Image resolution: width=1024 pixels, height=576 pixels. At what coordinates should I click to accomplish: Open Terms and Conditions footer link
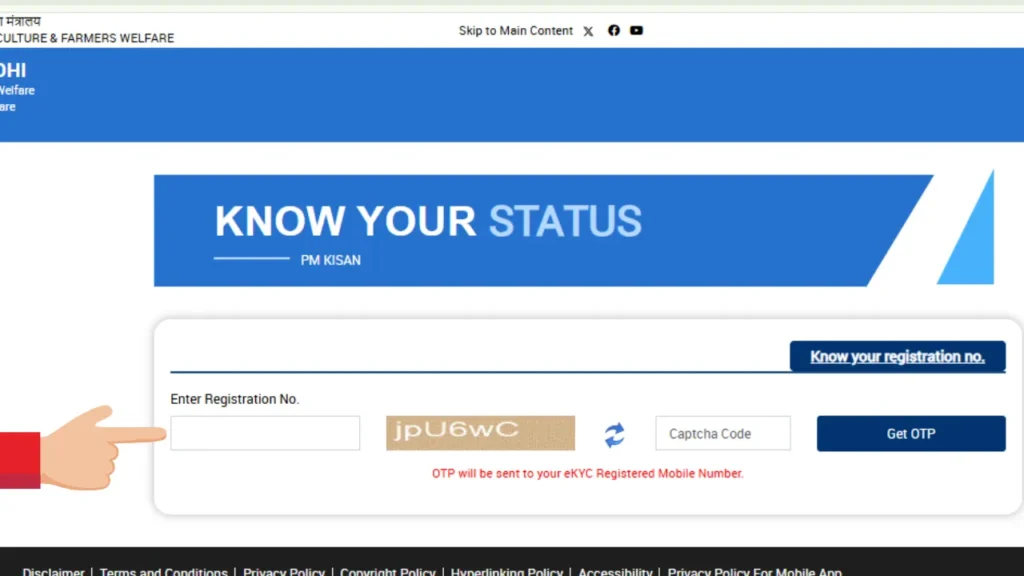(163, 571)
